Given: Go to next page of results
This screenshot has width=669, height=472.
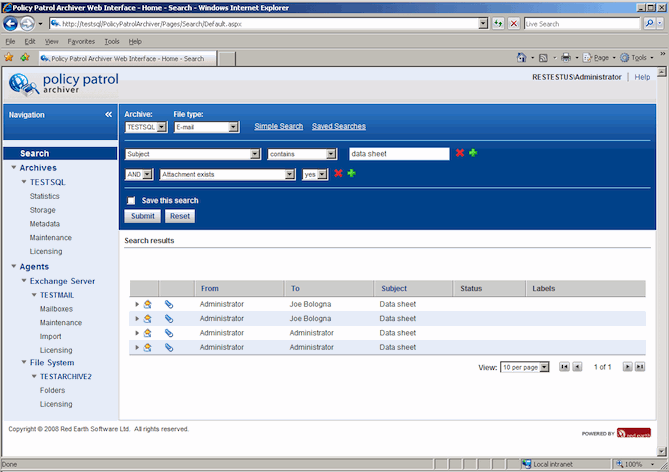Looking at the screenshot, I should click(x=627, y=367).
